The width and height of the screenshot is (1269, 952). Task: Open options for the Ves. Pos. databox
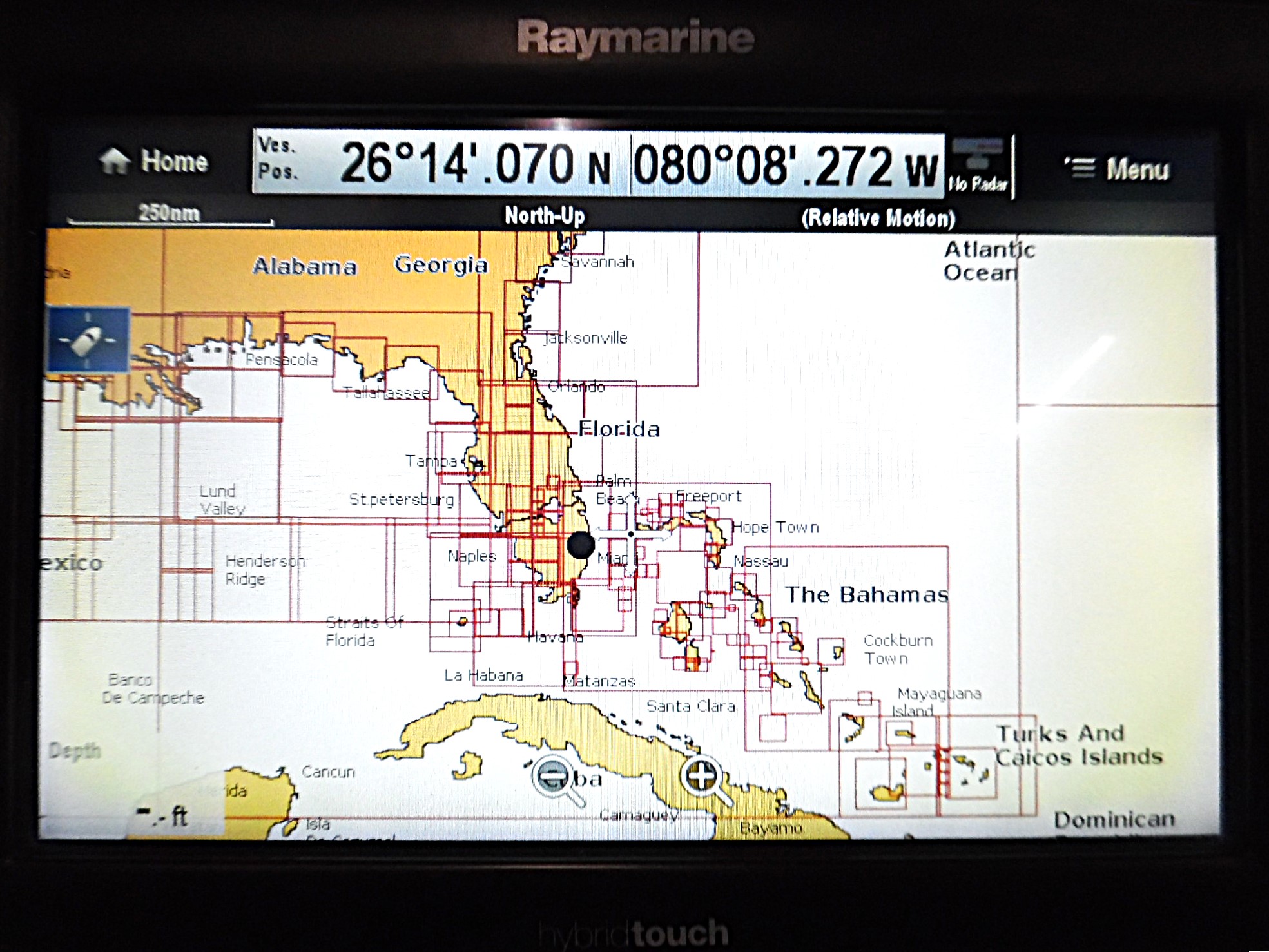(x=276, y=161)
